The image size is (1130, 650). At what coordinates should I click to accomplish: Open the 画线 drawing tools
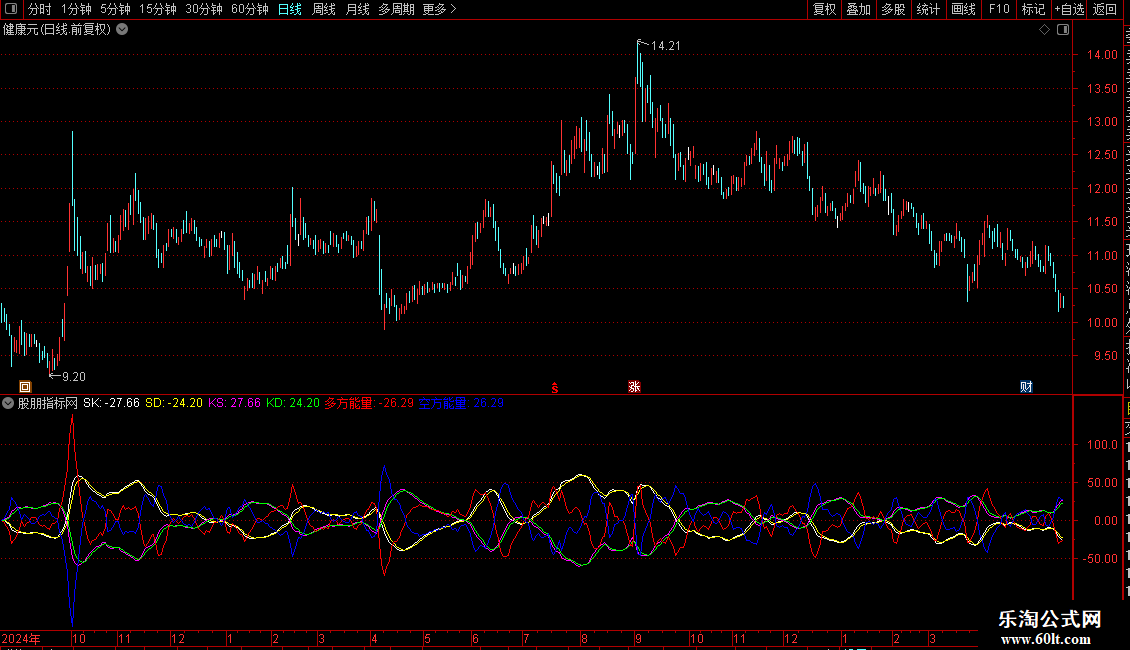pyautogui.click(x=964, y=9)
